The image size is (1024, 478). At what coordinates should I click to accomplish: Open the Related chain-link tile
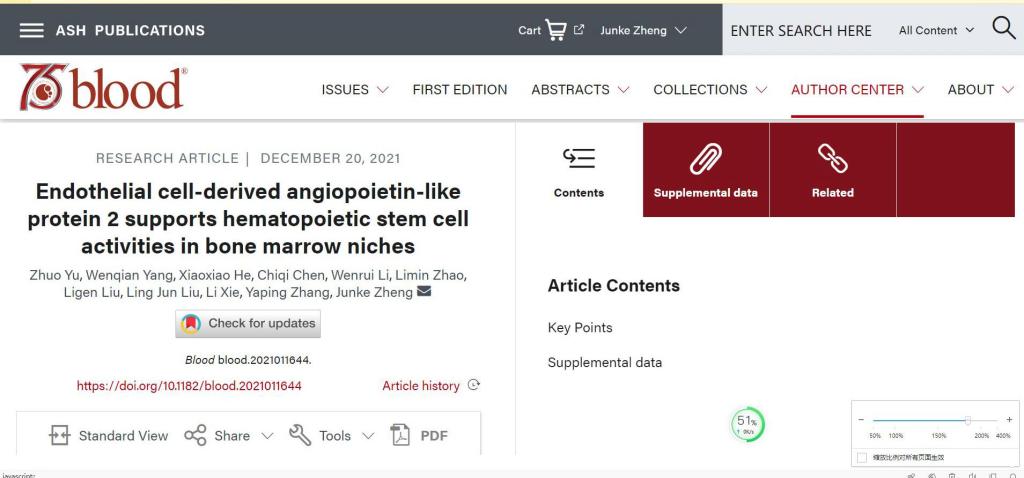point(833,170)
